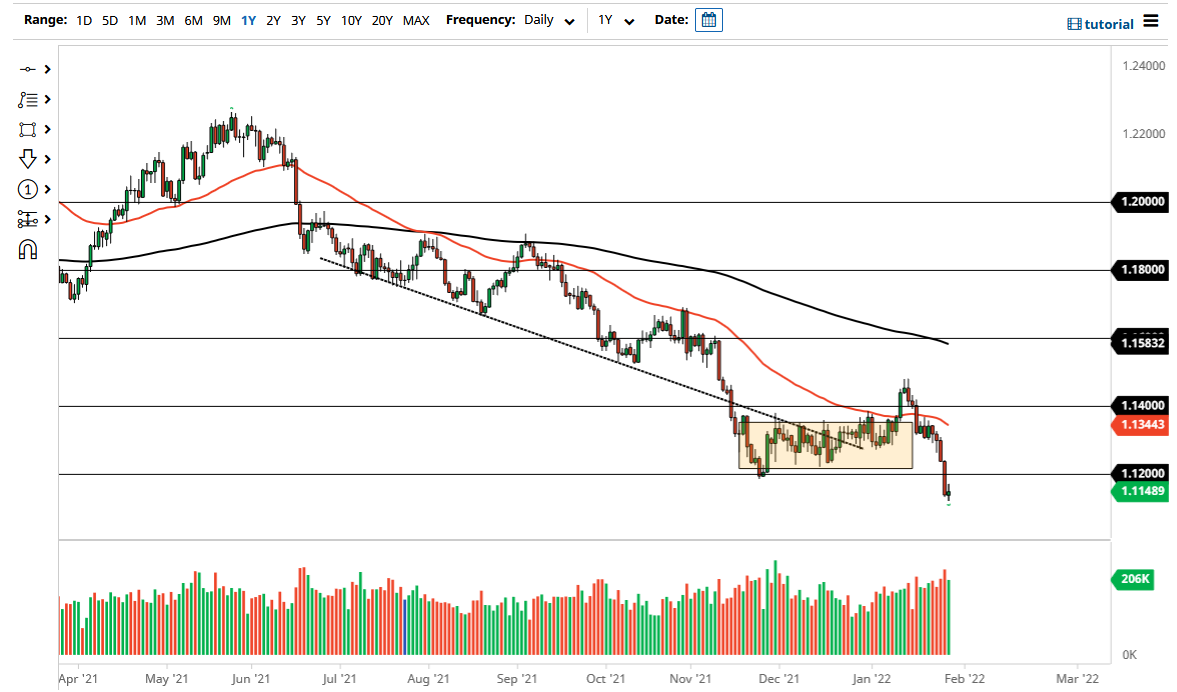The width and height of the screenshot is (1177, 692).
Task: Toggle the magnet snap tool
Action: pos(28,249)
